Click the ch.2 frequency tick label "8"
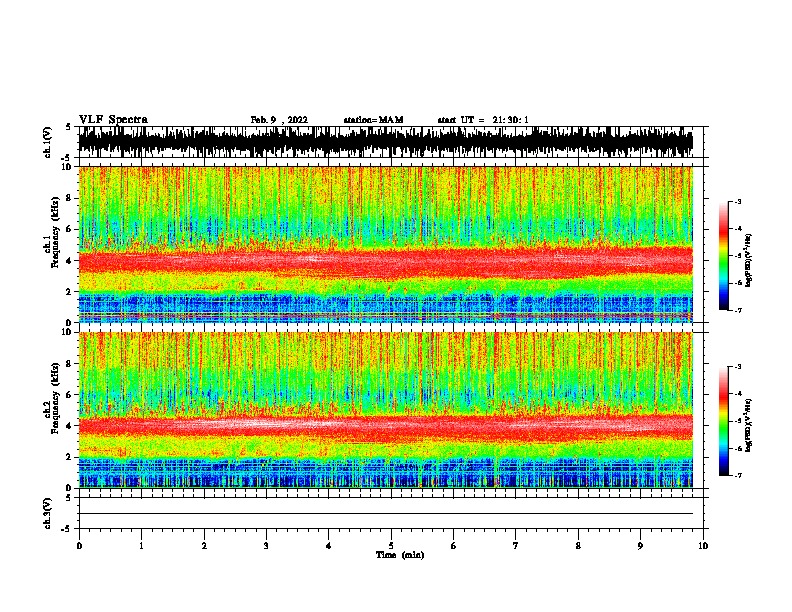The height and width of the screenshot is (612, 792). (x=70, y=363)
